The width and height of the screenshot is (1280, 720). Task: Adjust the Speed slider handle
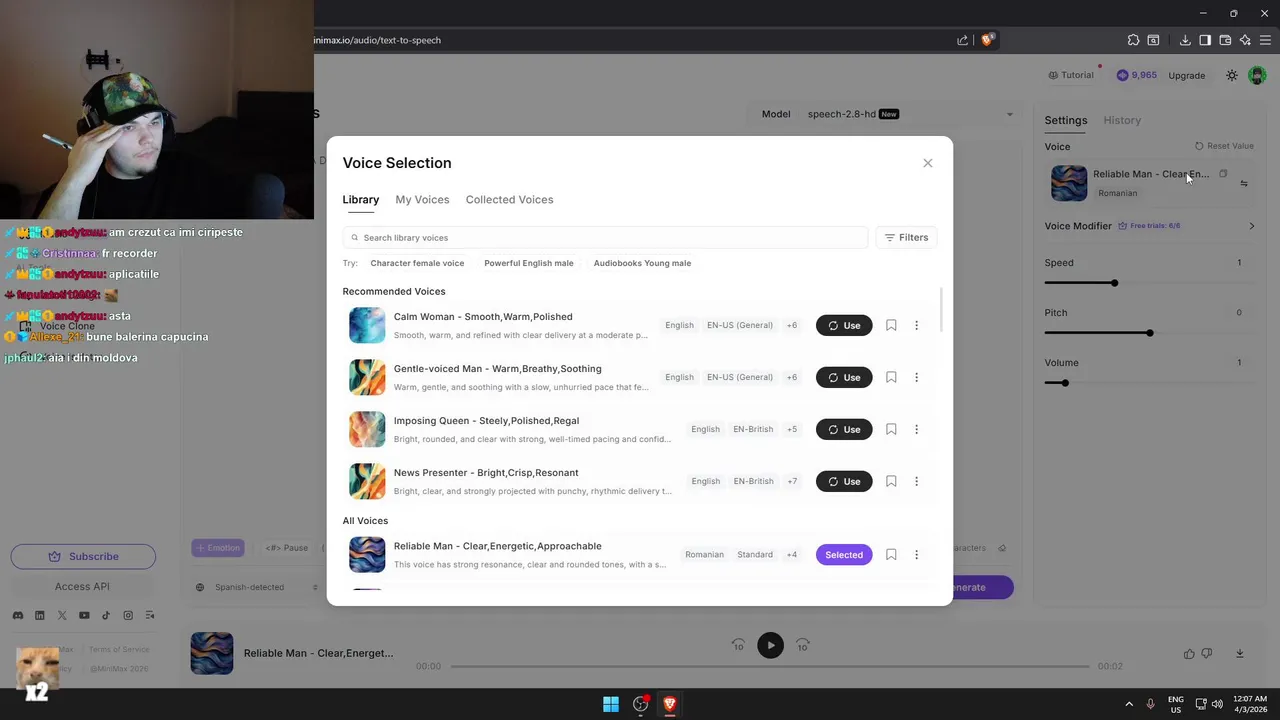1114,283
